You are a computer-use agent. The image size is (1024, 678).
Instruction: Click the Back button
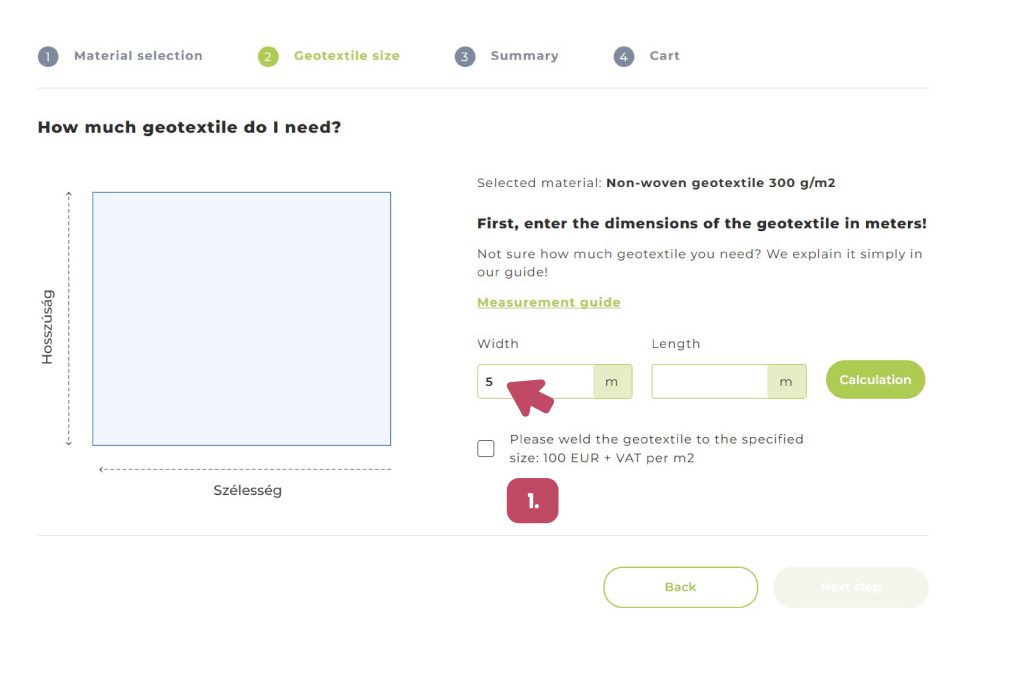680,587
